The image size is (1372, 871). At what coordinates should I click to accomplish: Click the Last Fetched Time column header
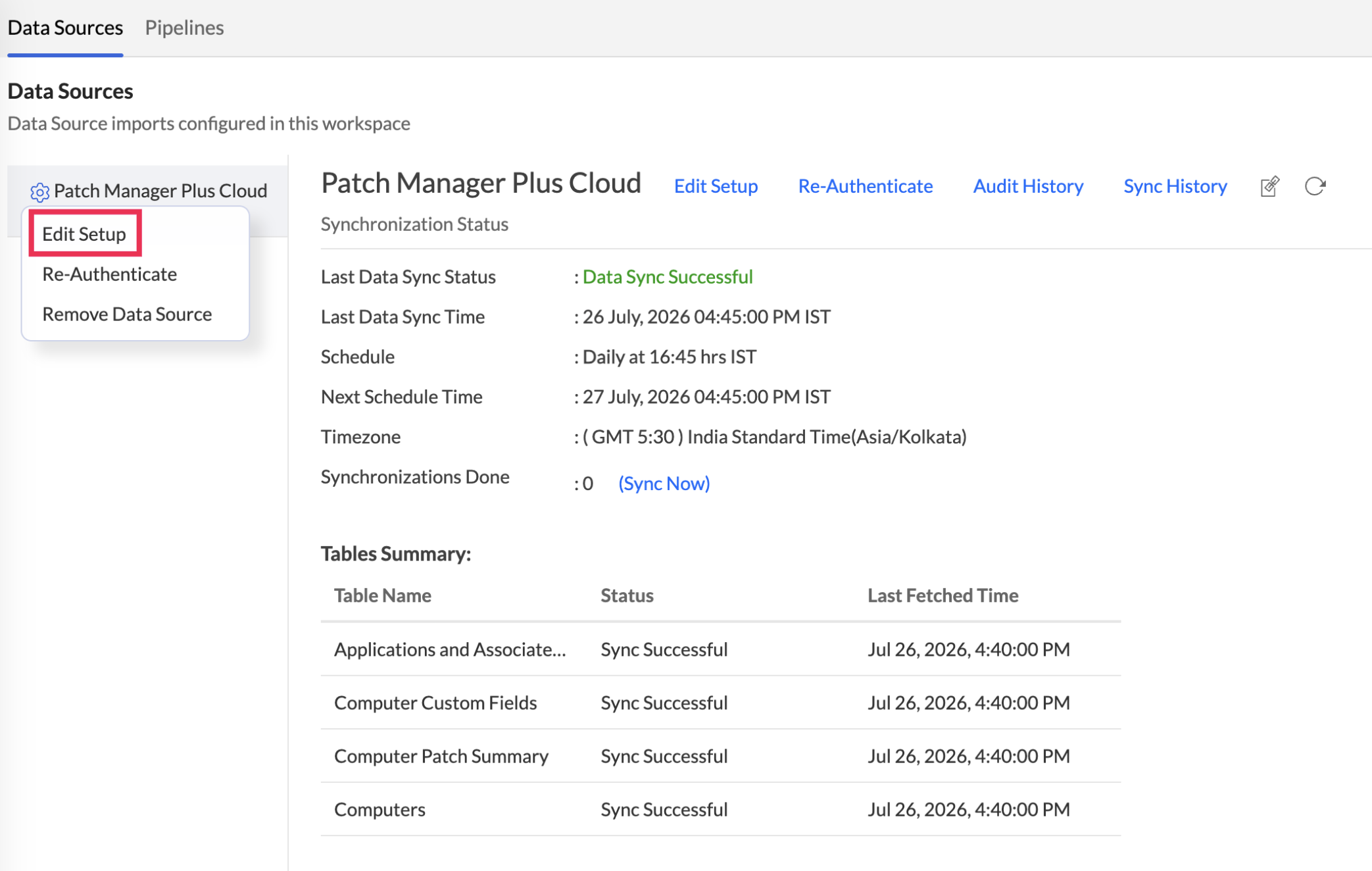(943, 595)
